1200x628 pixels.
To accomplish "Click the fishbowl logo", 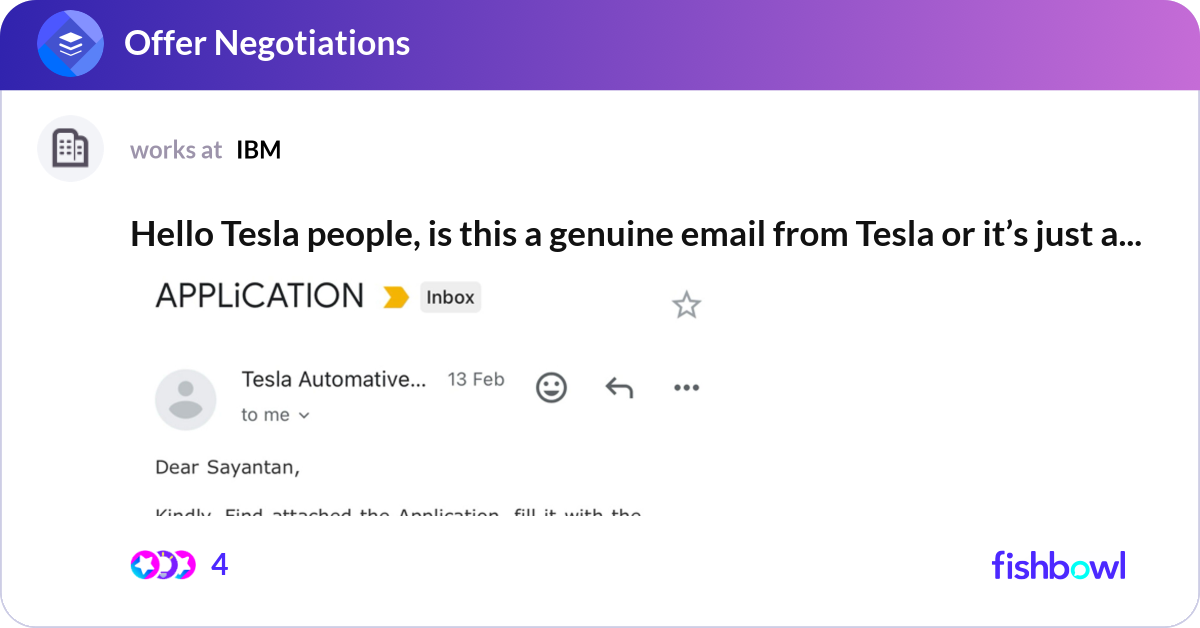I will click(1058, 565).
